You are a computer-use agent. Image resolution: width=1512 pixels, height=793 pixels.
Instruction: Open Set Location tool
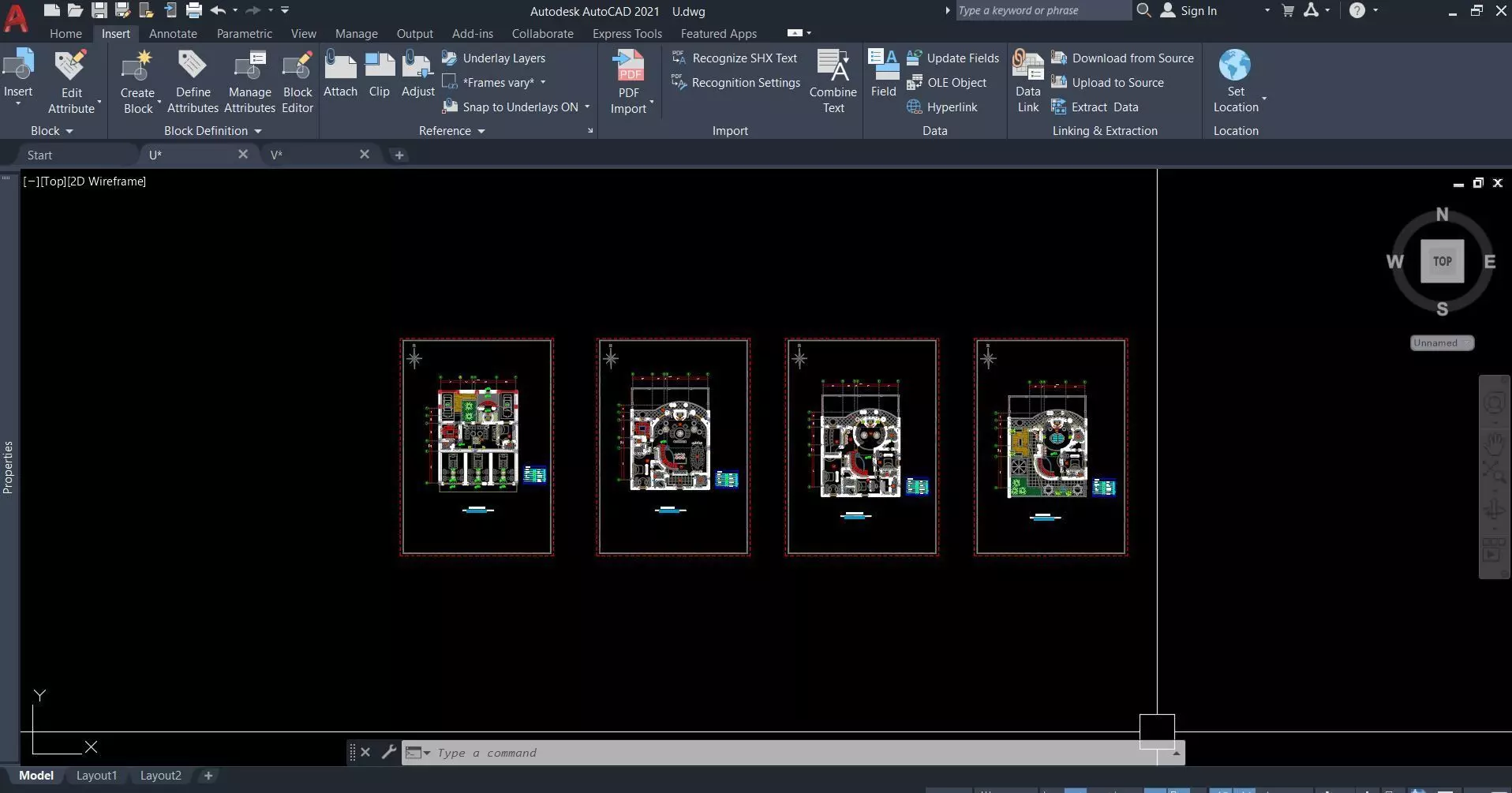point(1236,82)
